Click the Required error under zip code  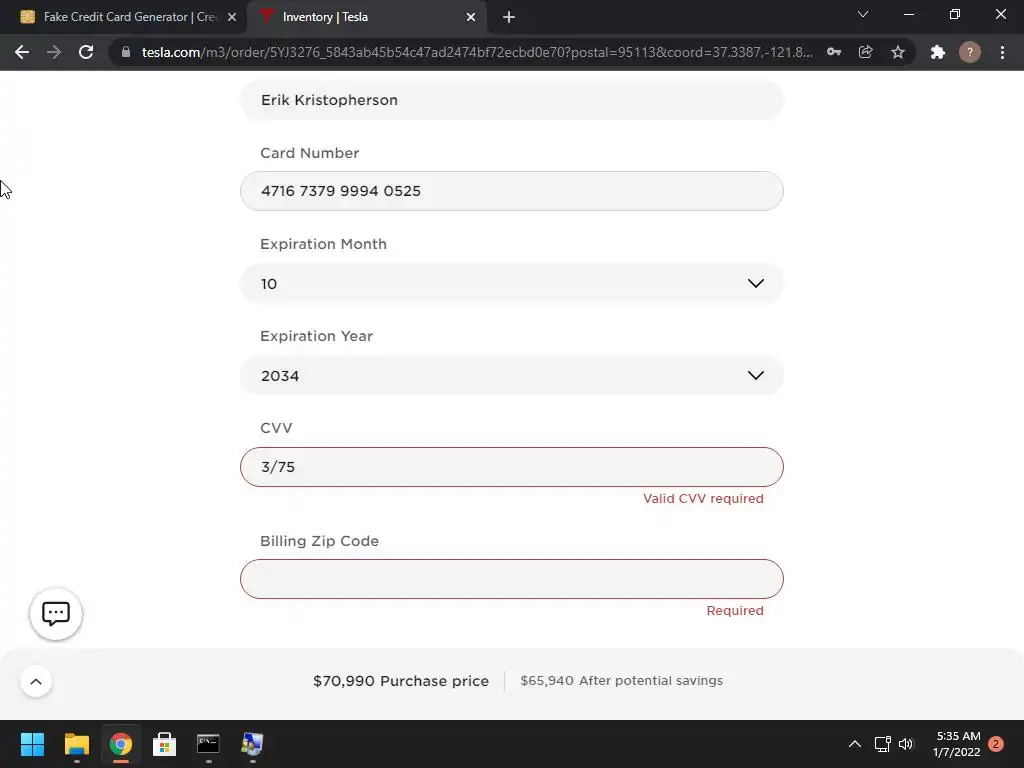tap(735, 611)
